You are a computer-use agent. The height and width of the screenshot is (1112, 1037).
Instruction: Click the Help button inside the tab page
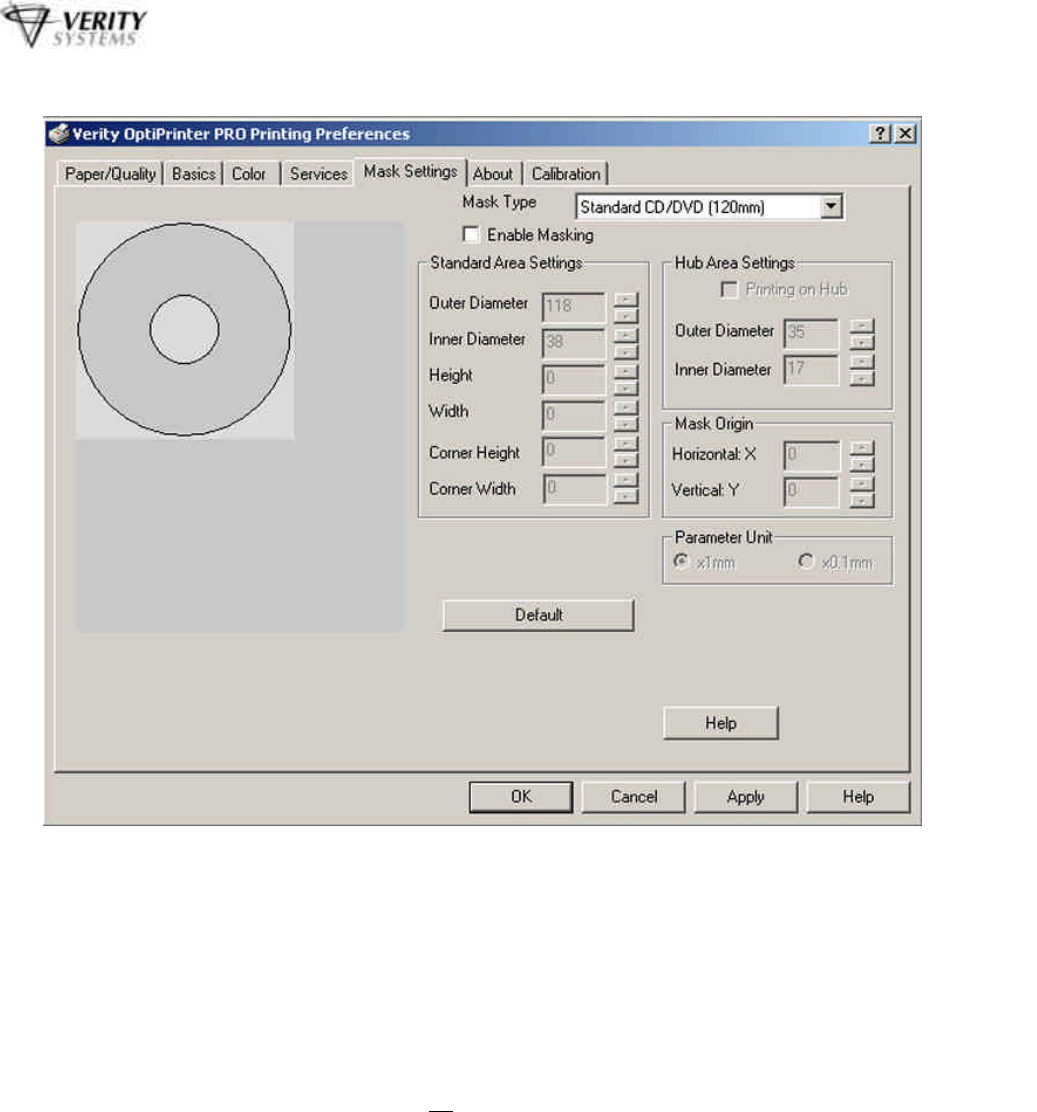(721, 723)
